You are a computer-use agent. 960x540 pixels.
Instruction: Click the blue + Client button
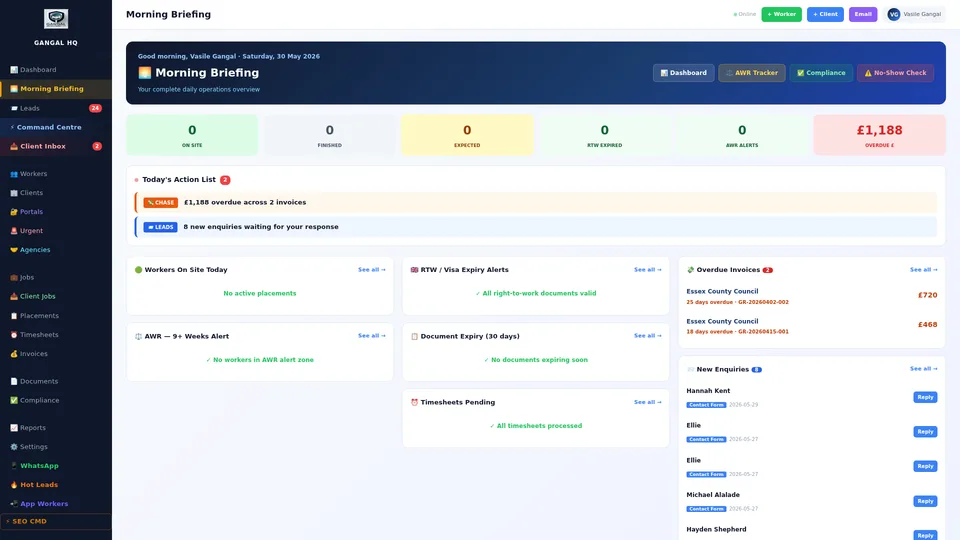825,14
